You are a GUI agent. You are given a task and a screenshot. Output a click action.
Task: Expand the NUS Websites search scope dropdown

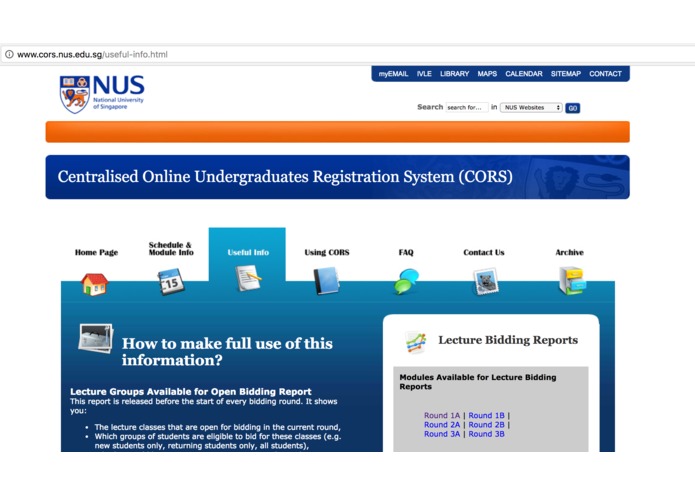coord(531,107)
